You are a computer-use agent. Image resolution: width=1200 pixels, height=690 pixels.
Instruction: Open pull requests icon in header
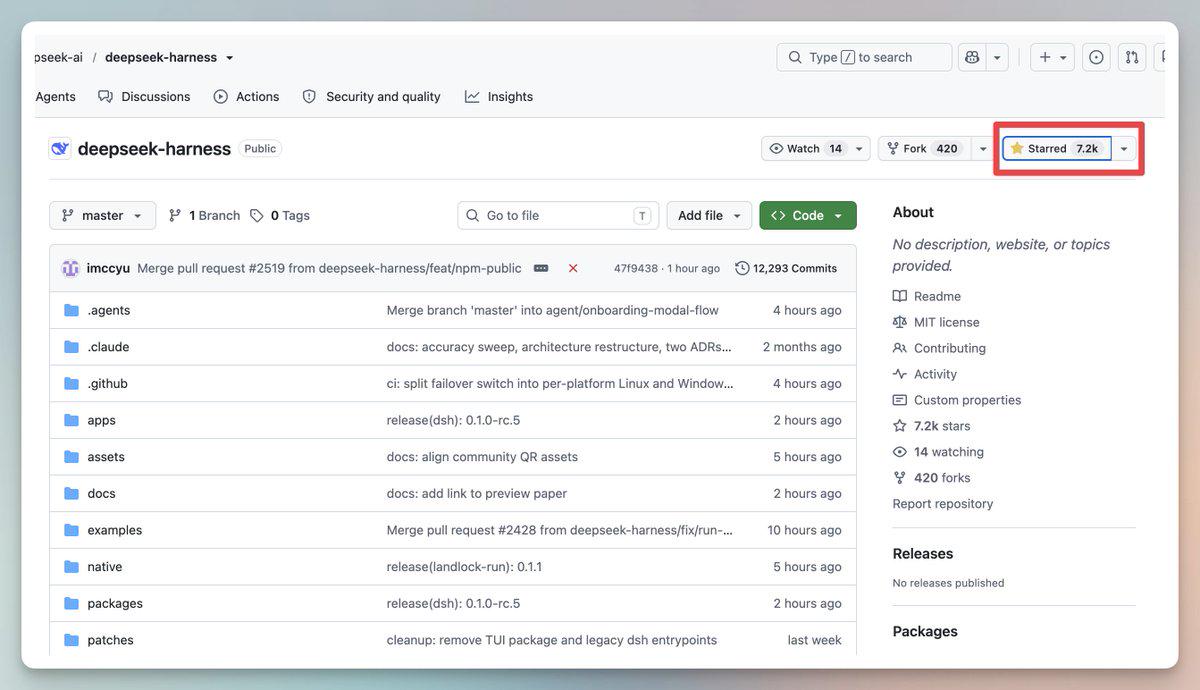point(1132,57)
